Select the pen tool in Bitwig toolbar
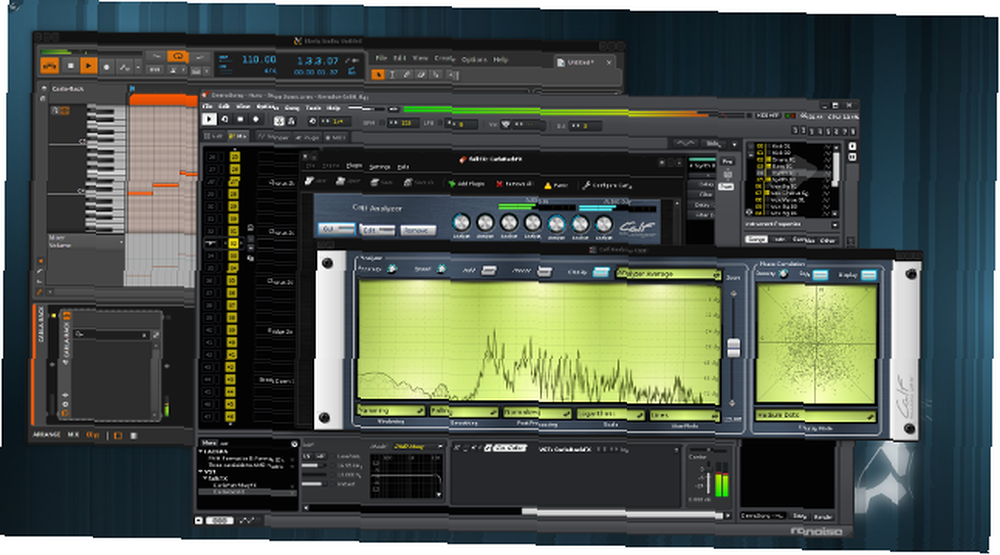The width and height of the screenshot is (1000, 555). (x=407, y=75)
